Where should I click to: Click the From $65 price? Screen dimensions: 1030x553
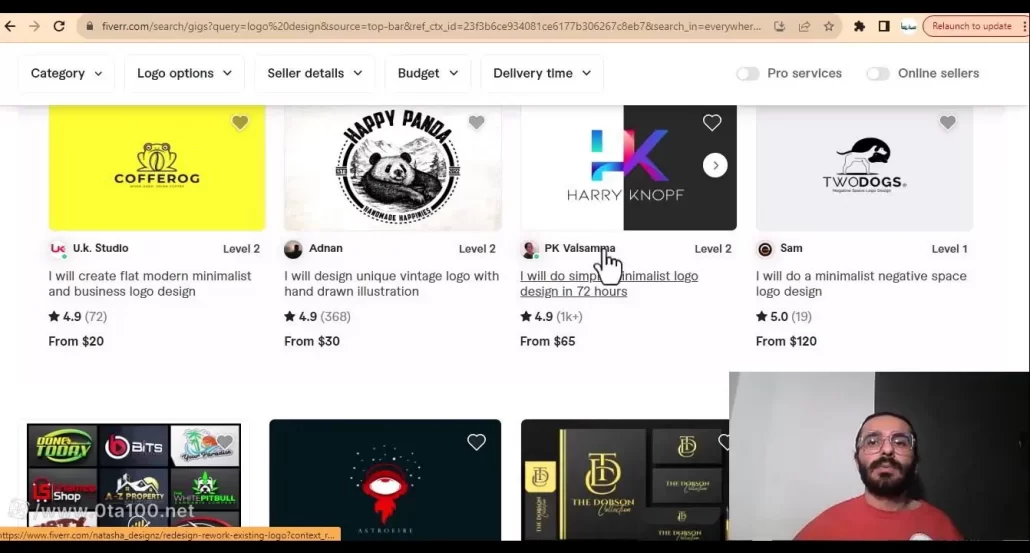click(x=548, y=341)
